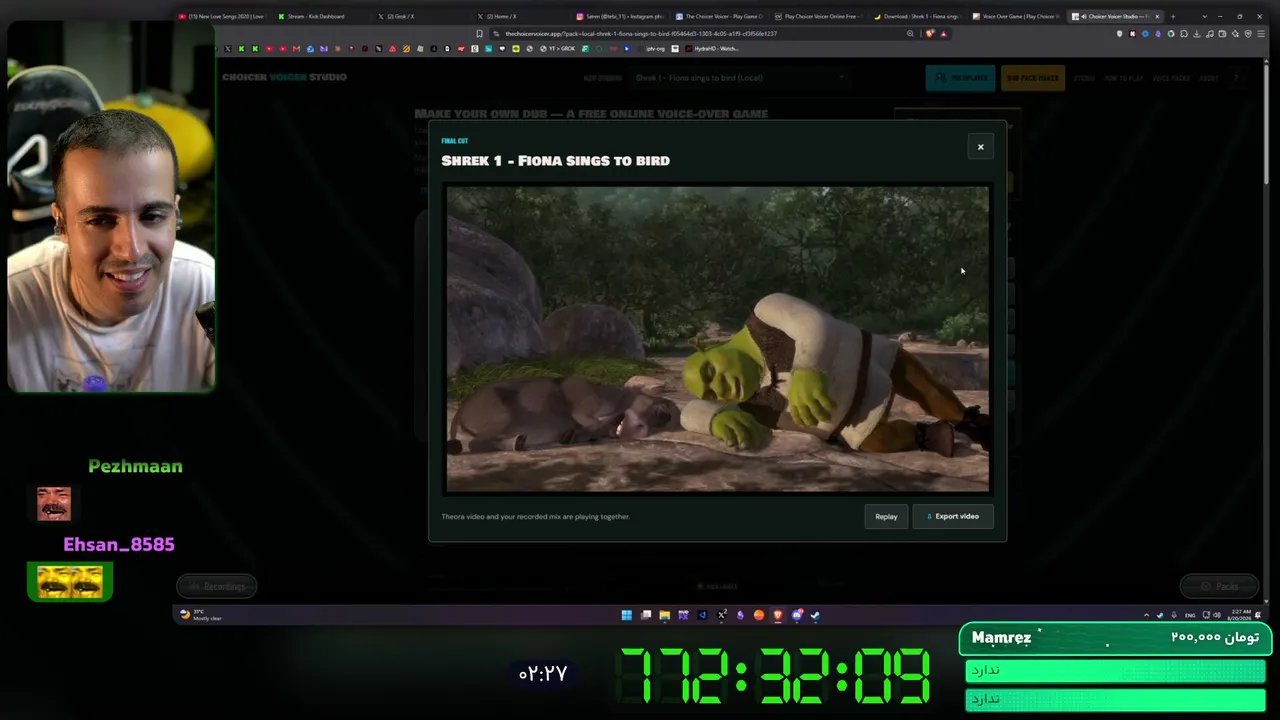
Task: Open File Explorer from the taskbar
Action: 664,615
